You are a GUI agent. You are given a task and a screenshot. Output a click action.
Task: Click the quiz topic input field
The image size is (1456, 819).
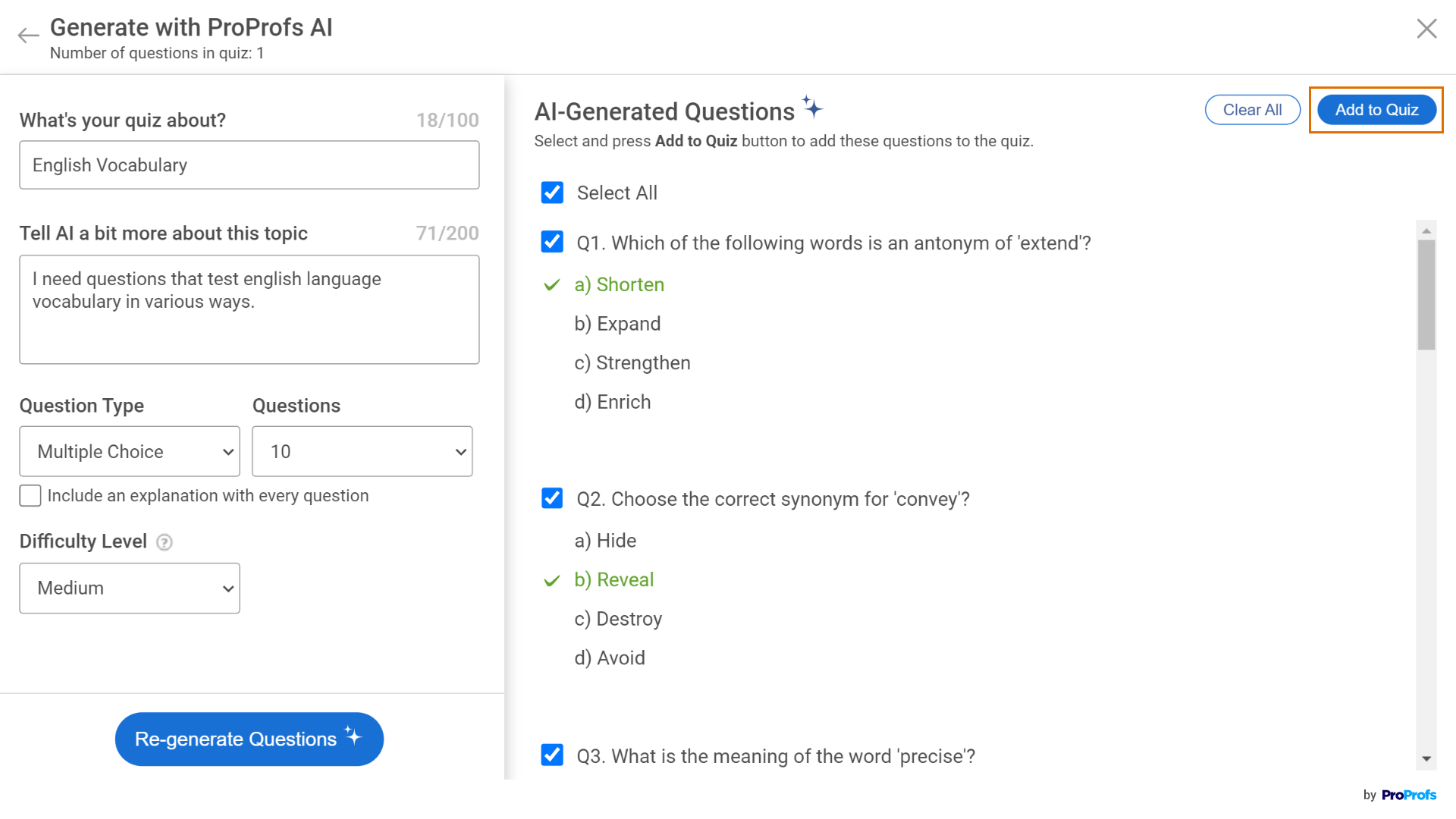(249, 165)
